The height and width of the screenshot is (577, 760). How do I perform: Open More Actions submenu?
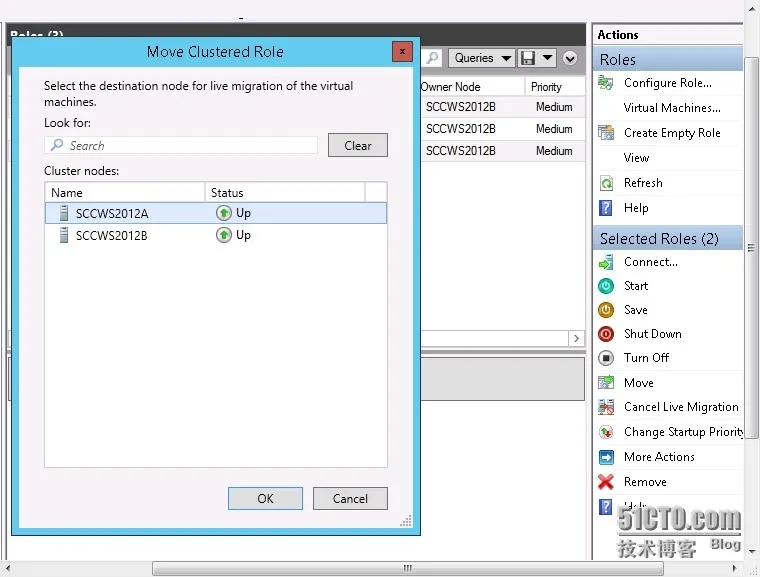pyautogui.click(x=659, y=457)
